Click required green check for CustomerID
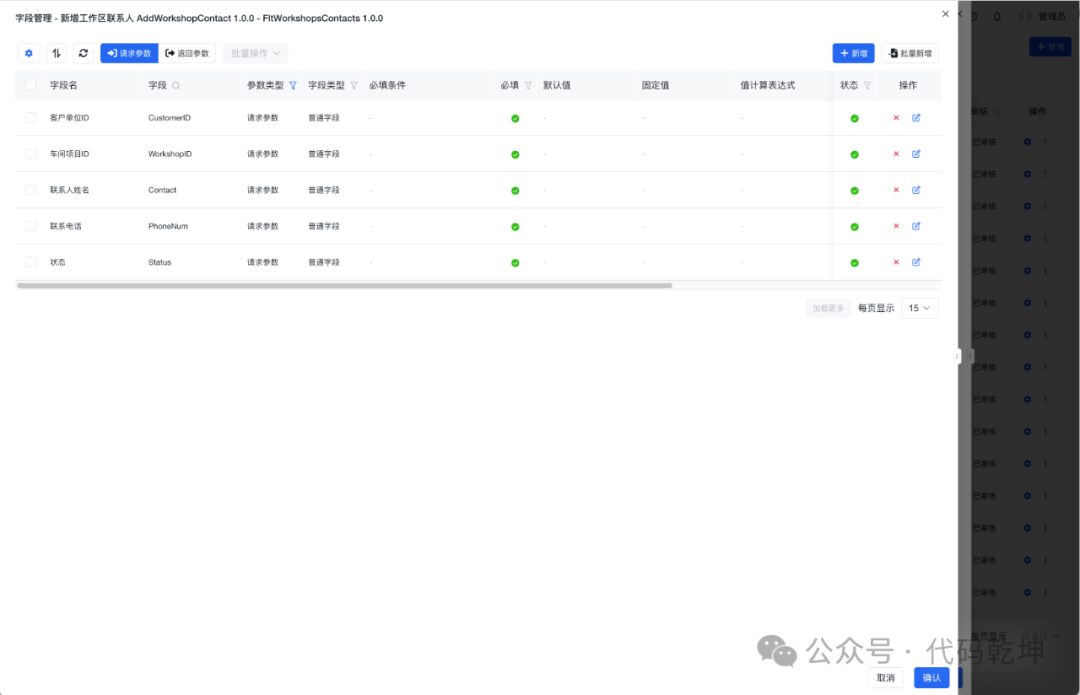1080x695 pixels. coord(515,118)
